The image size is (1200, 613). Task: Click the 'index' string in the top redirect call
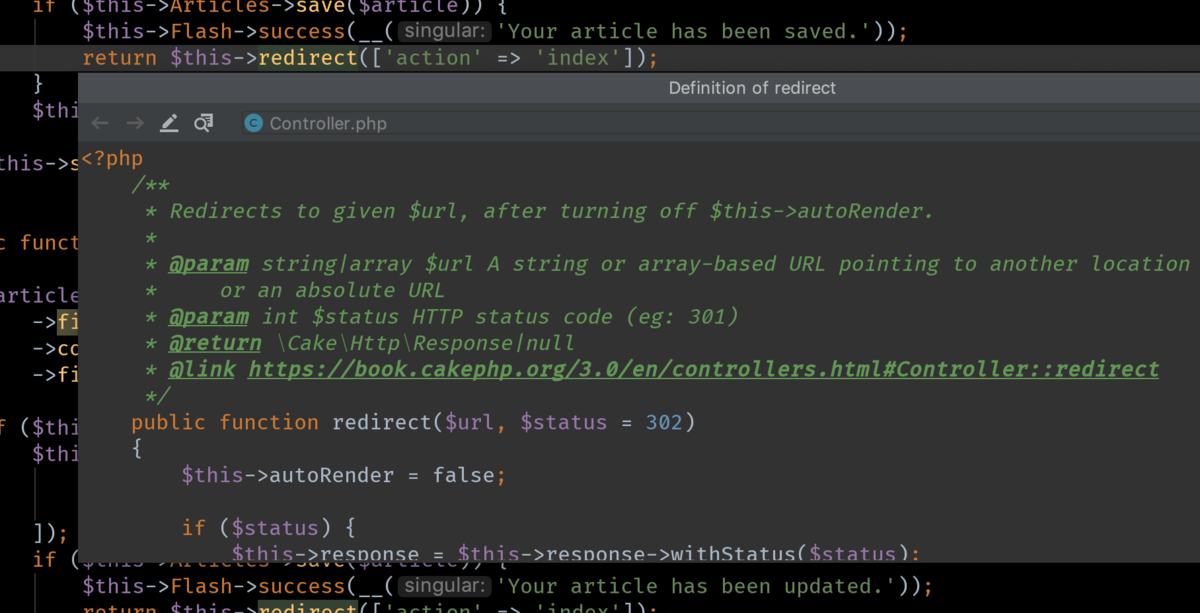[578, 58]
